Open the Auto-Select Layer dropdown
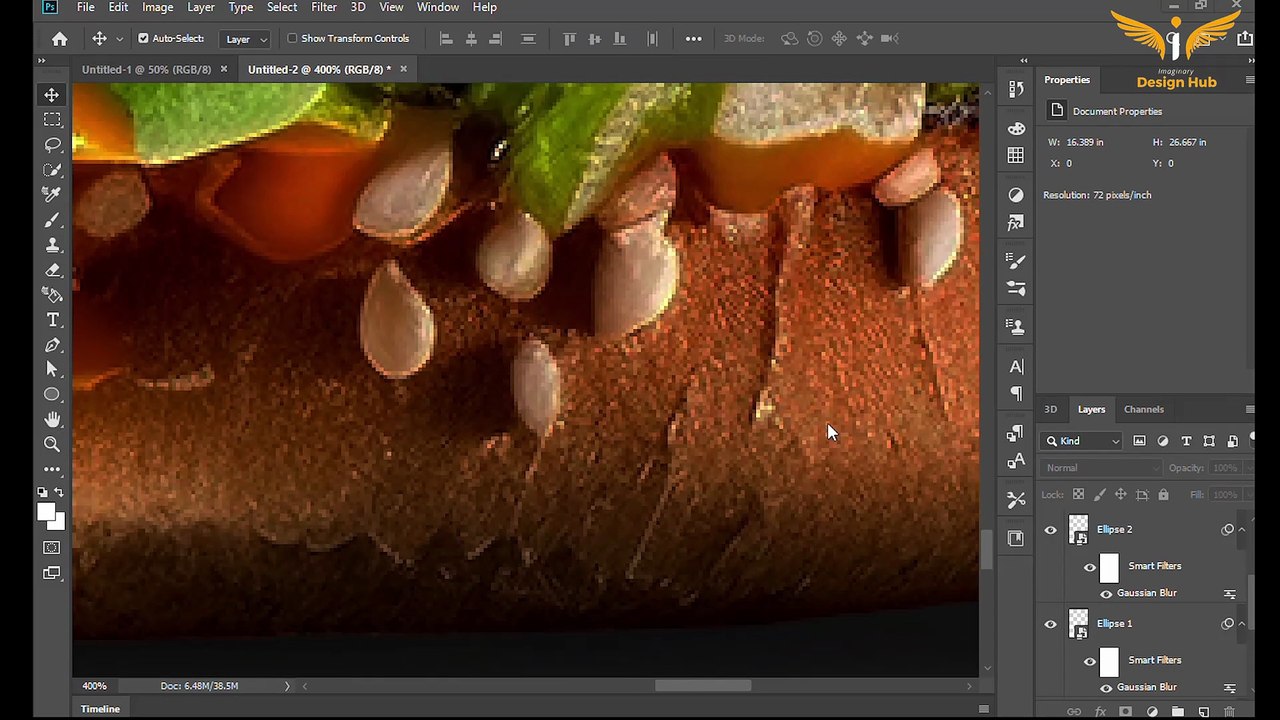 pyautogui.click(x=247, y=39)
